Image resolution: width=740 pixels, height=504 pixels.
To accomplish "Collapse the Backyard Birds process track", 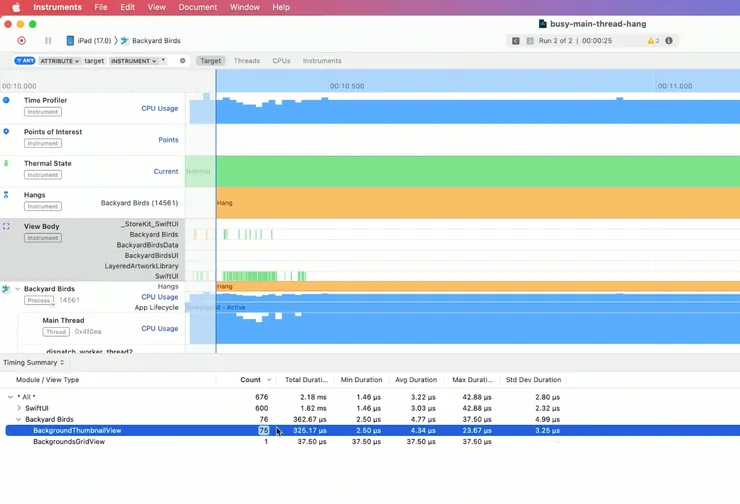I will pyautogui.click(x=17, y=289).
